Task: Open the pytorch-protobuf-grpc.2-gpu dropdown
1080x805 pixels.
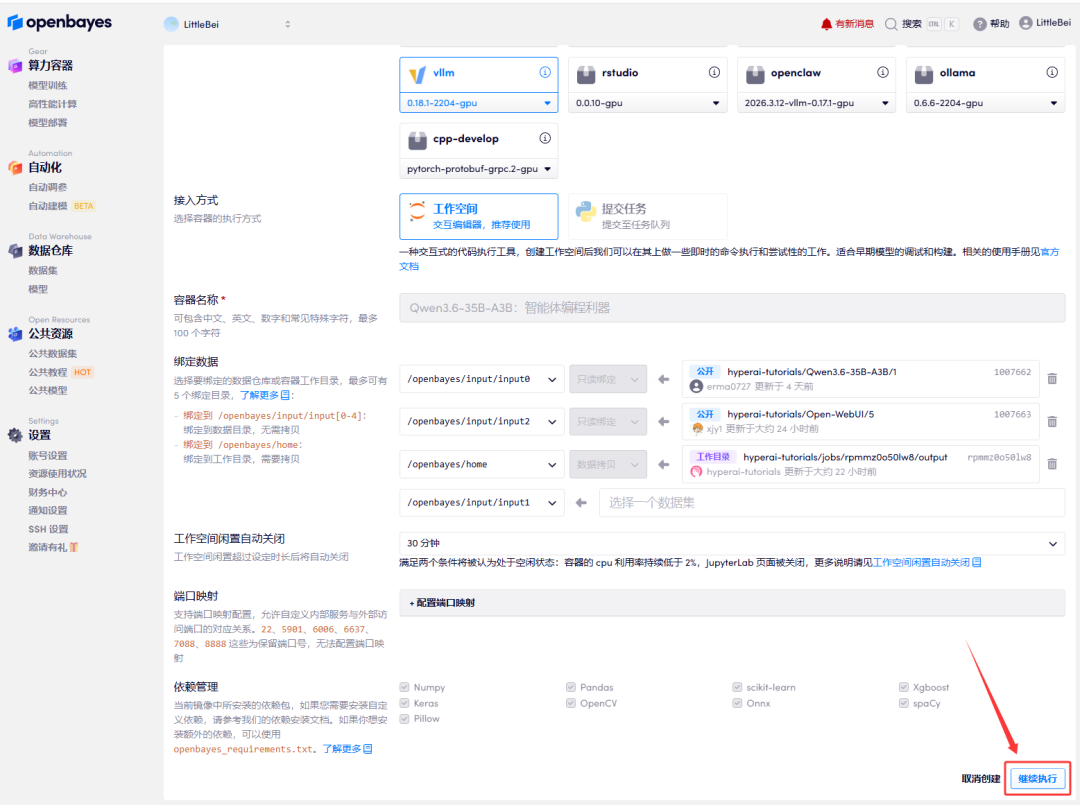Action: (x=479, y=169)
